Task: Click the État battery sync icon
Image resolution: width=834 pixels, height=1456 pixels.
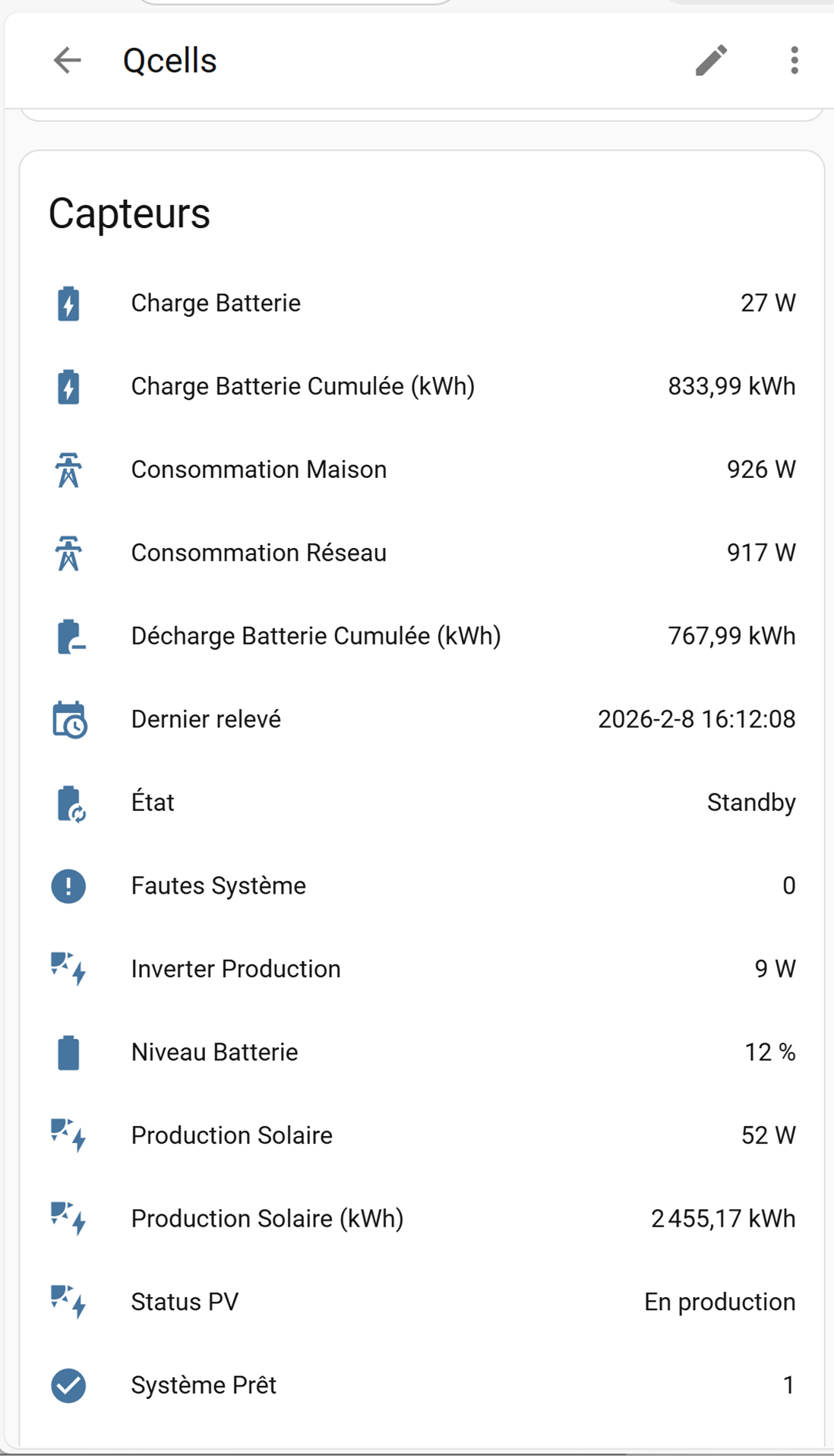Action: 70,803
